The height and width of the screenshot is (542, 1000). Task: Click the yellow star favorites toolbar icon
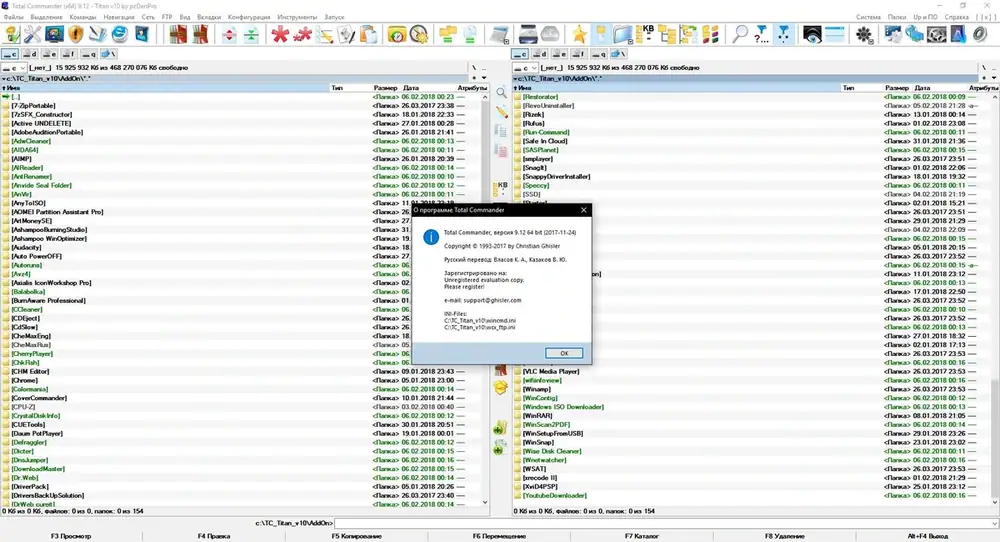click(x=579, y=34)
